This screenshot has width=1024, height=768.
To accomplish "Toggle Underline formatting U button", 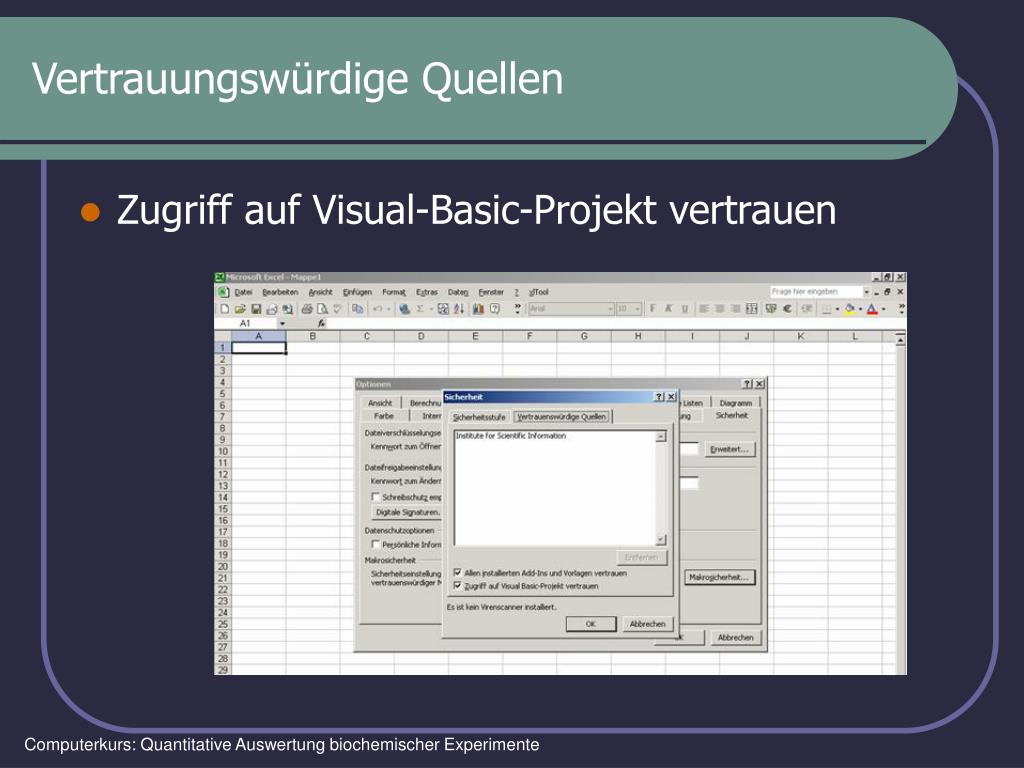I will (684, 309).
